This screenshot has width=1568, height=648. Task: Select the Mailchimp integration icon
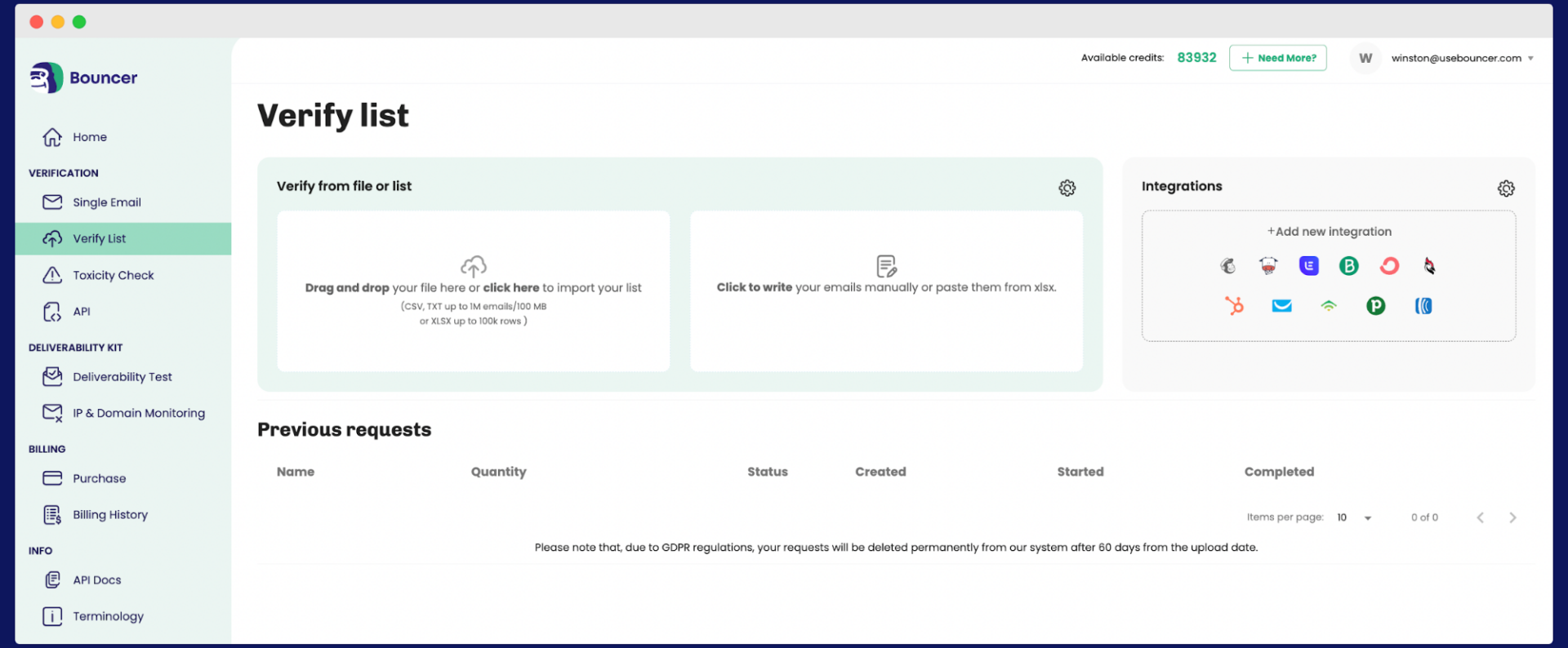[x=1228, y=265]
